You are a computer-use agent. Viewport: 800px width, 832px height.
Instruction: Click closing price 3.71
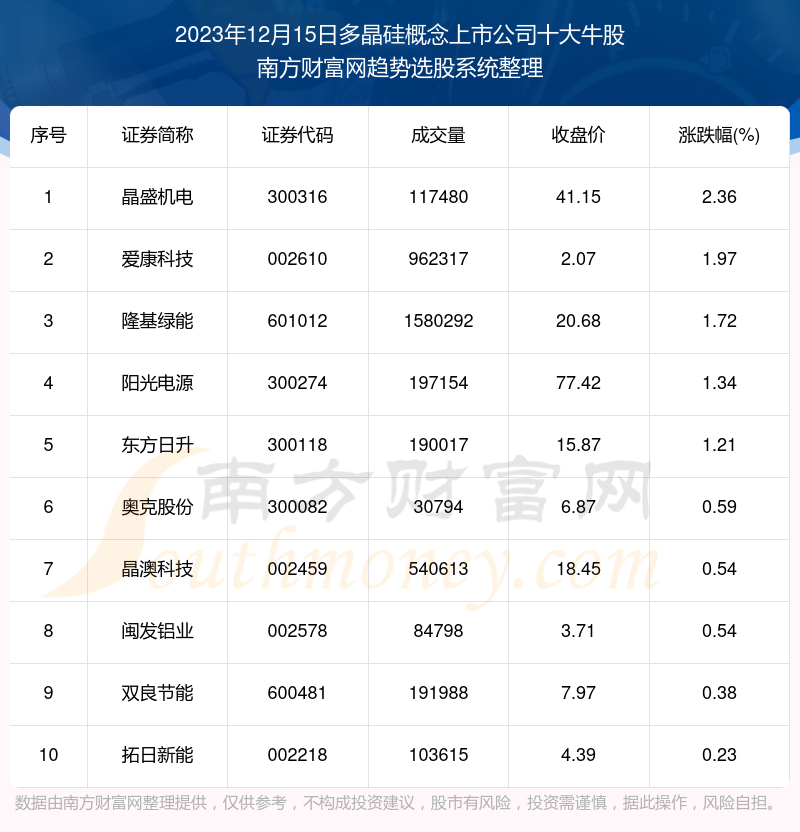[x=578, y=631]
